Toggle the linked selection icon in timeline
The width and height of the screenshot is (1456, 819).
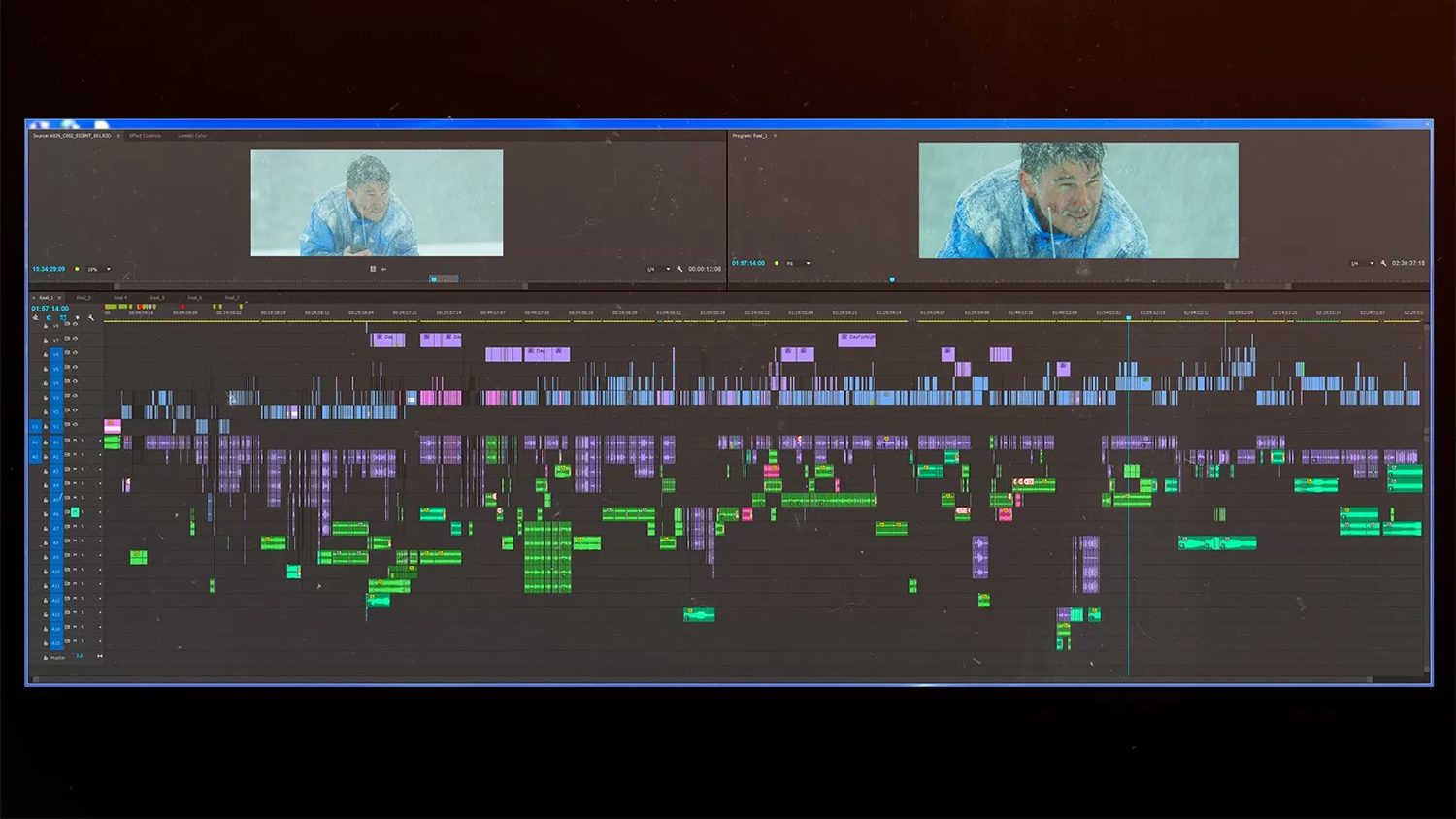click(63, 317)
